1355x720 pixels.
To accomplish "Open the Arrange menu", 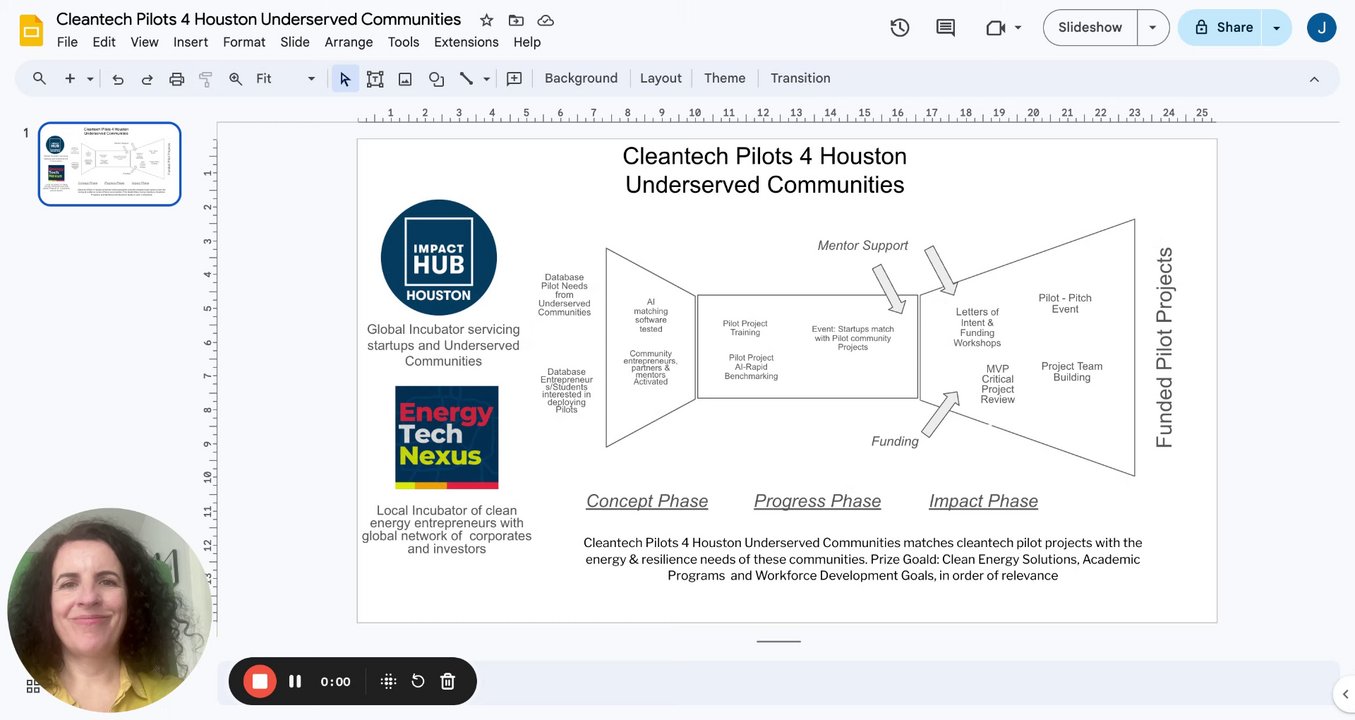I will 348,42.
